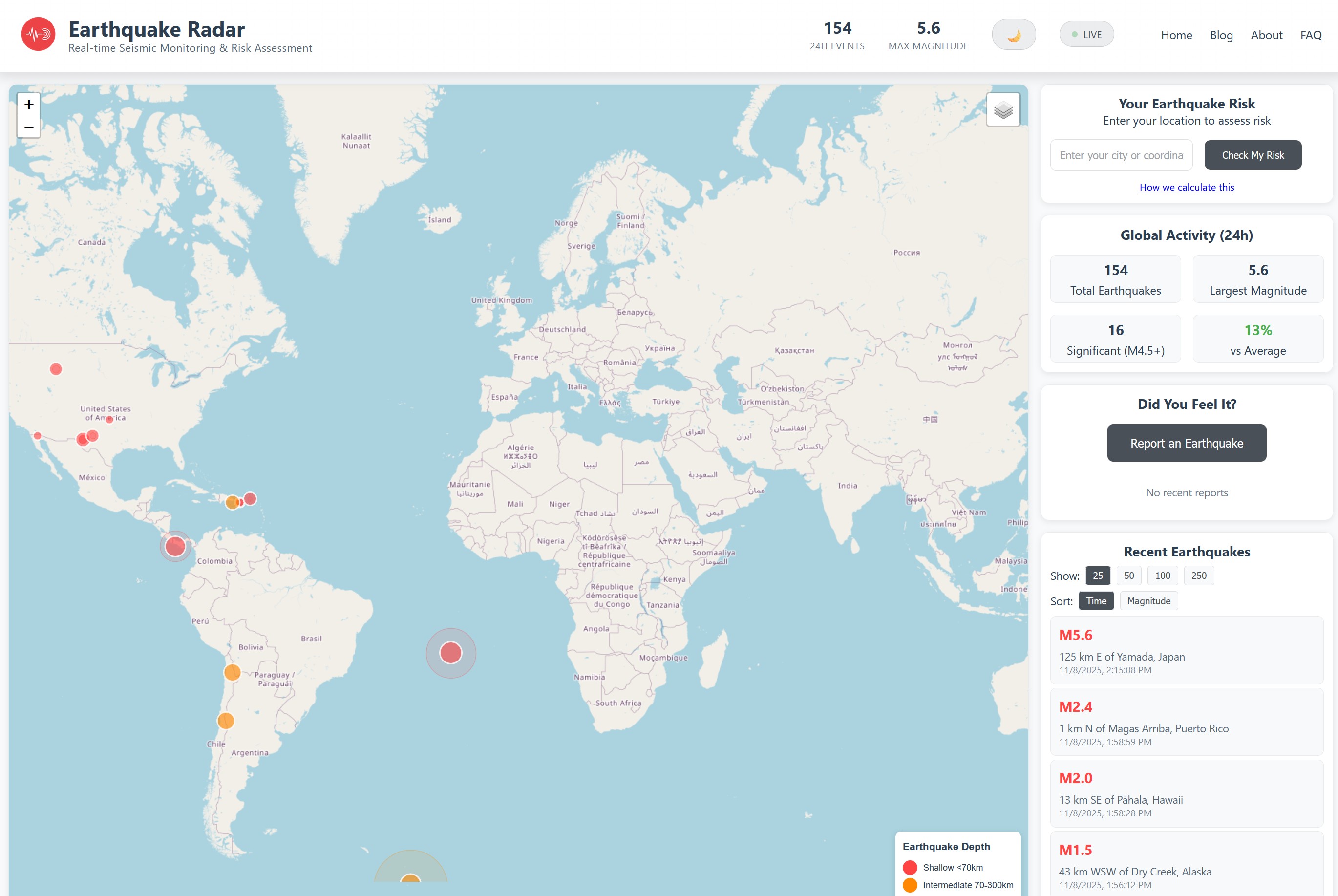1338x896 pixels.
Task: Toggle dark mode with the moon button
Action: click(1014, 34)
